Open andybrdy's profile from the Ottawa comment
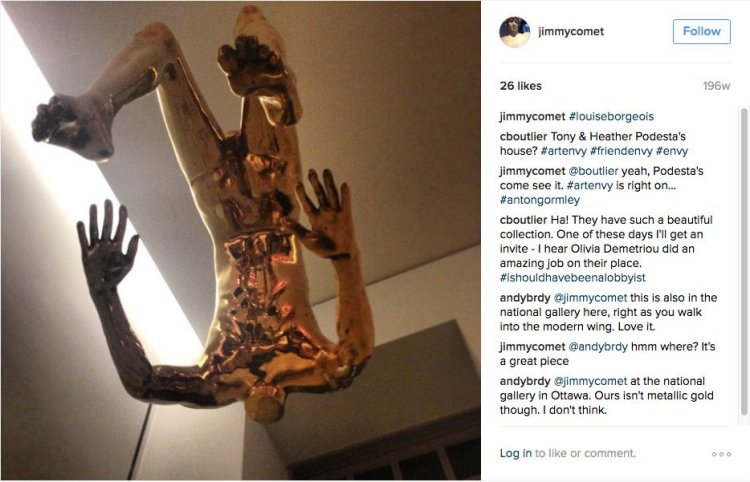750x482 pixels. coord(525,381)
